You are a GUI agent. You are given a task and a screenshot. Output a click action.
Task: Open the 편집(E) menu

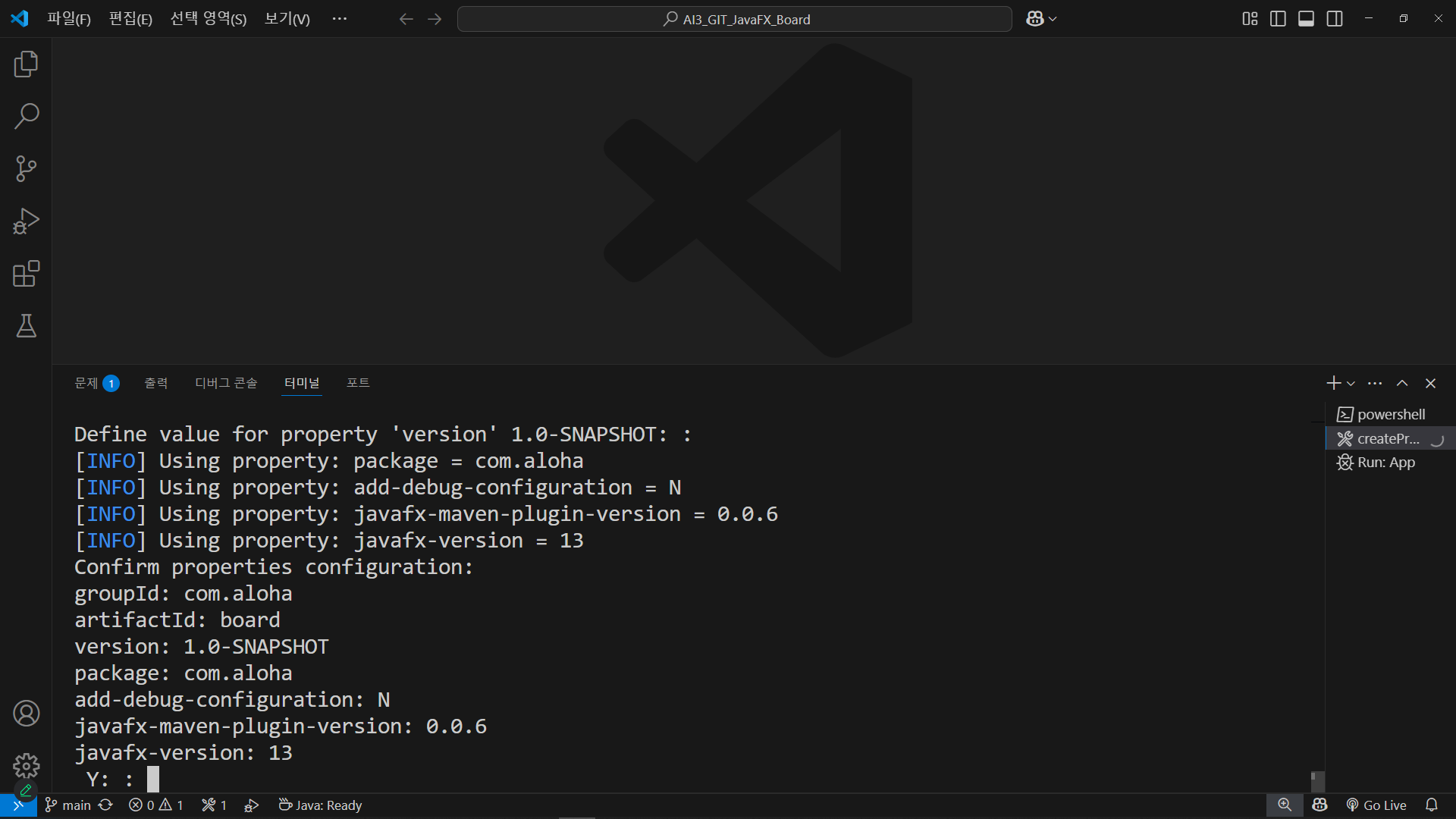click(130, 19)
